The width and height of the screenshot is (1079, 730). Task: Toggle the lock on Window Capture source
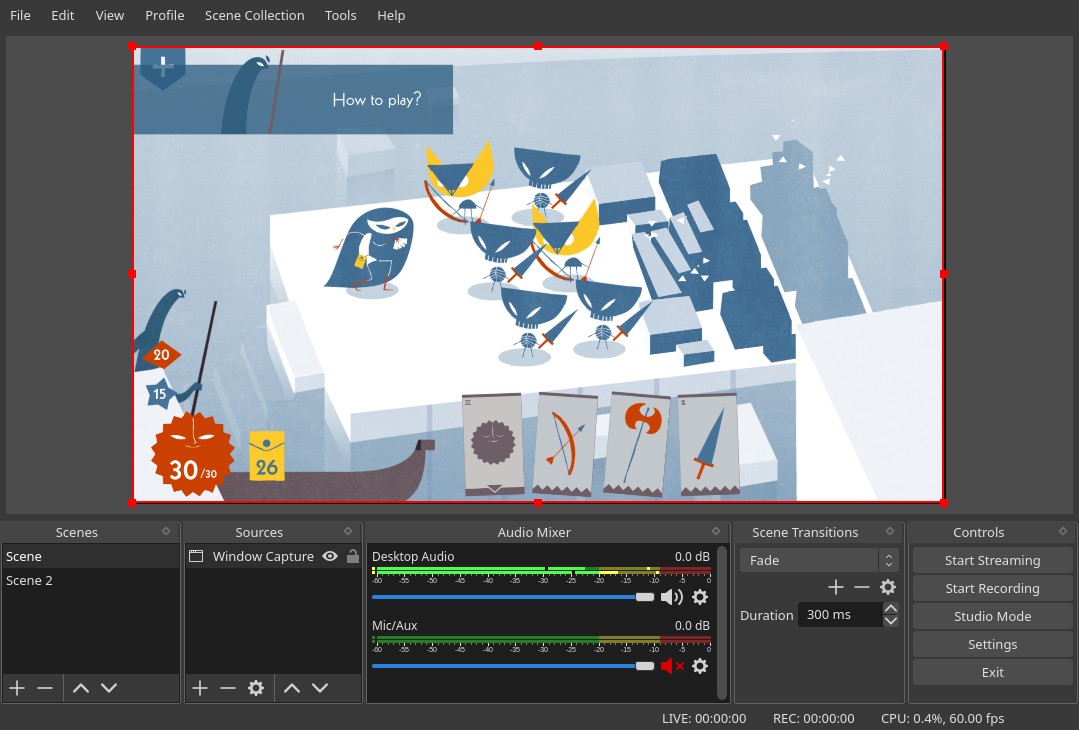353,556
